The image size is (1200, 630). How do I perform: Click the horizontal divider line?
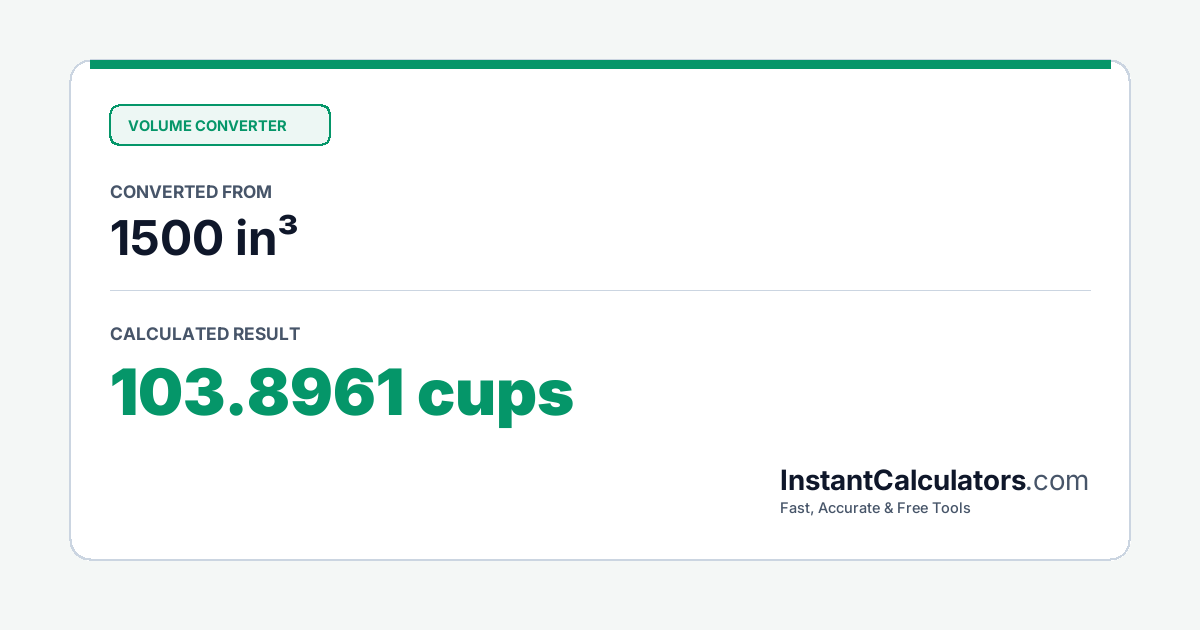(x=600, y=290)
